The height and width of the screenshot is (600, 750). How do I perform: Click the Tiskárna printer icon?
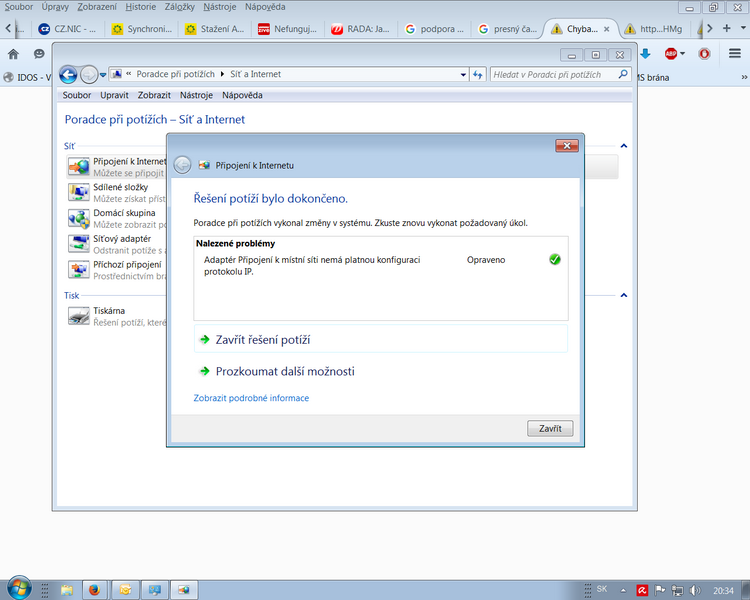78,316
